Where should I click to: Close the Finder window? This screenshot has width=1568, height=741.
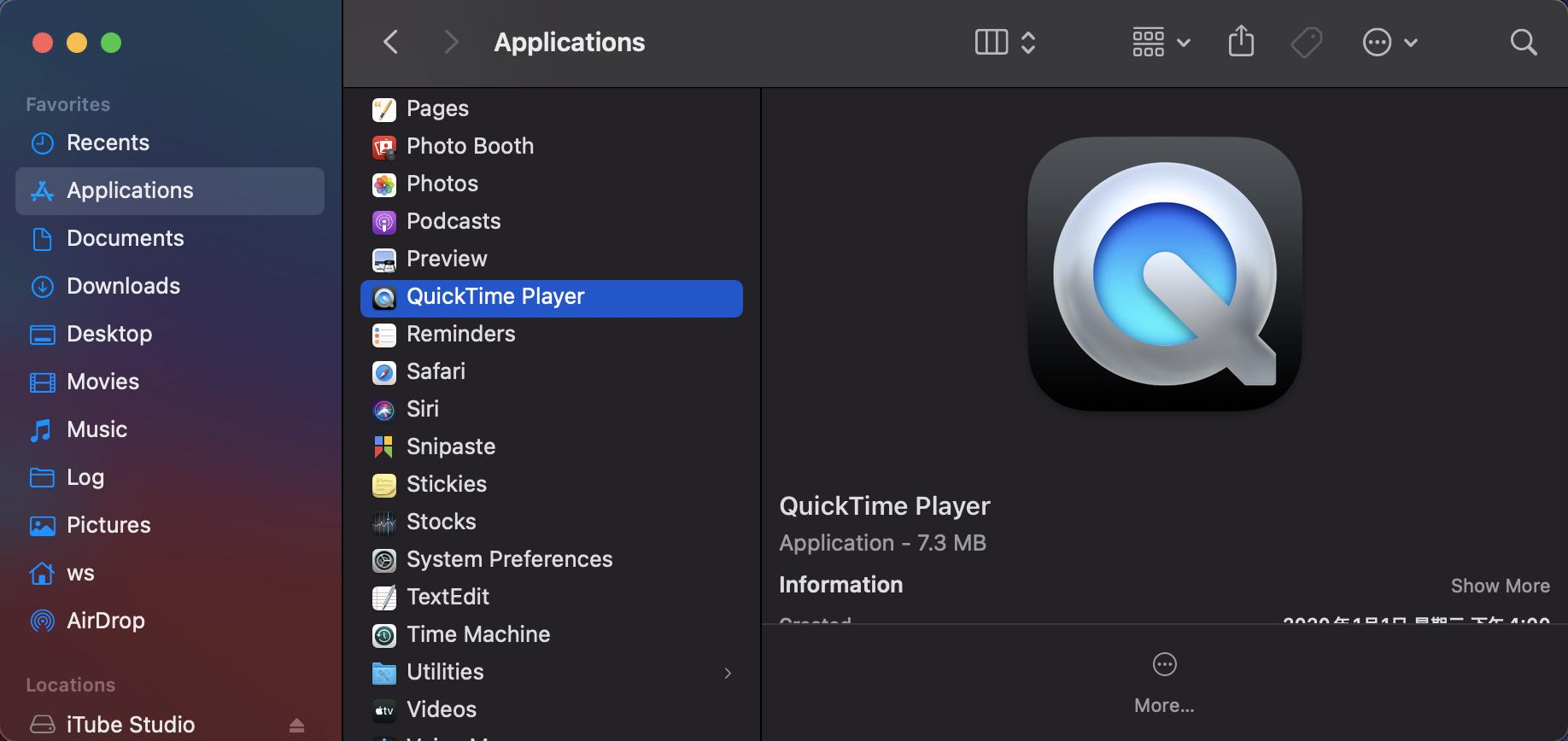pos(43,42)
